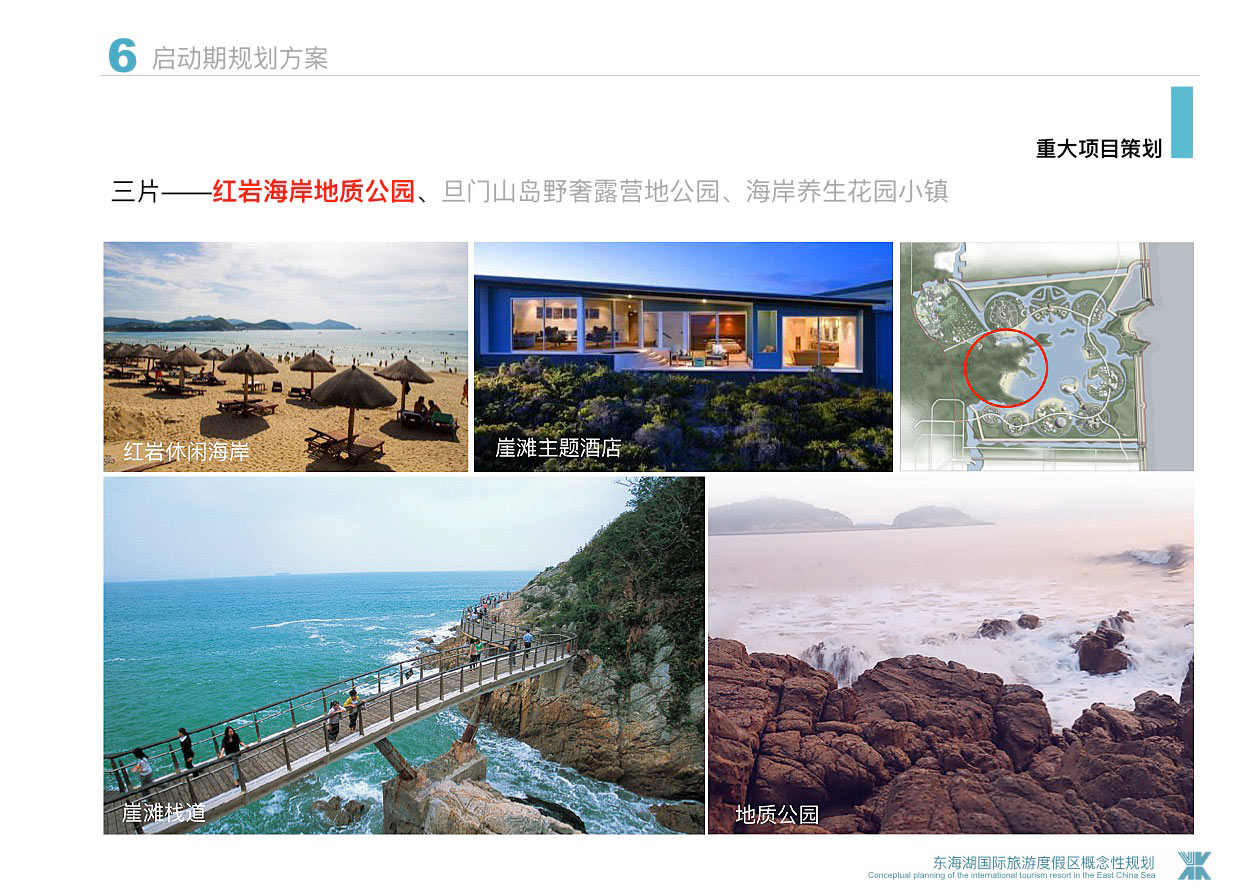Click the 东海湖国际旅游度假区概念性规划 footer text
The height and width of the screenshot is (891, 1260).
(x=1043, y=862)
